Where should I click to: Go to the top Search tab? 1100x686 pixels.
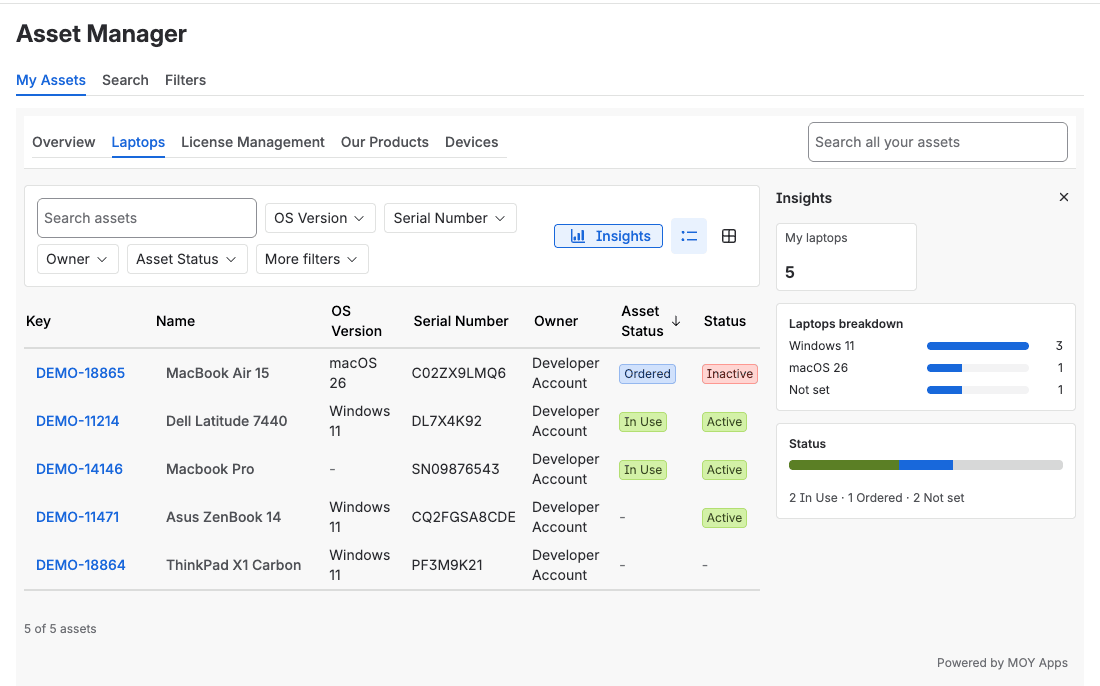click(125, 80)
